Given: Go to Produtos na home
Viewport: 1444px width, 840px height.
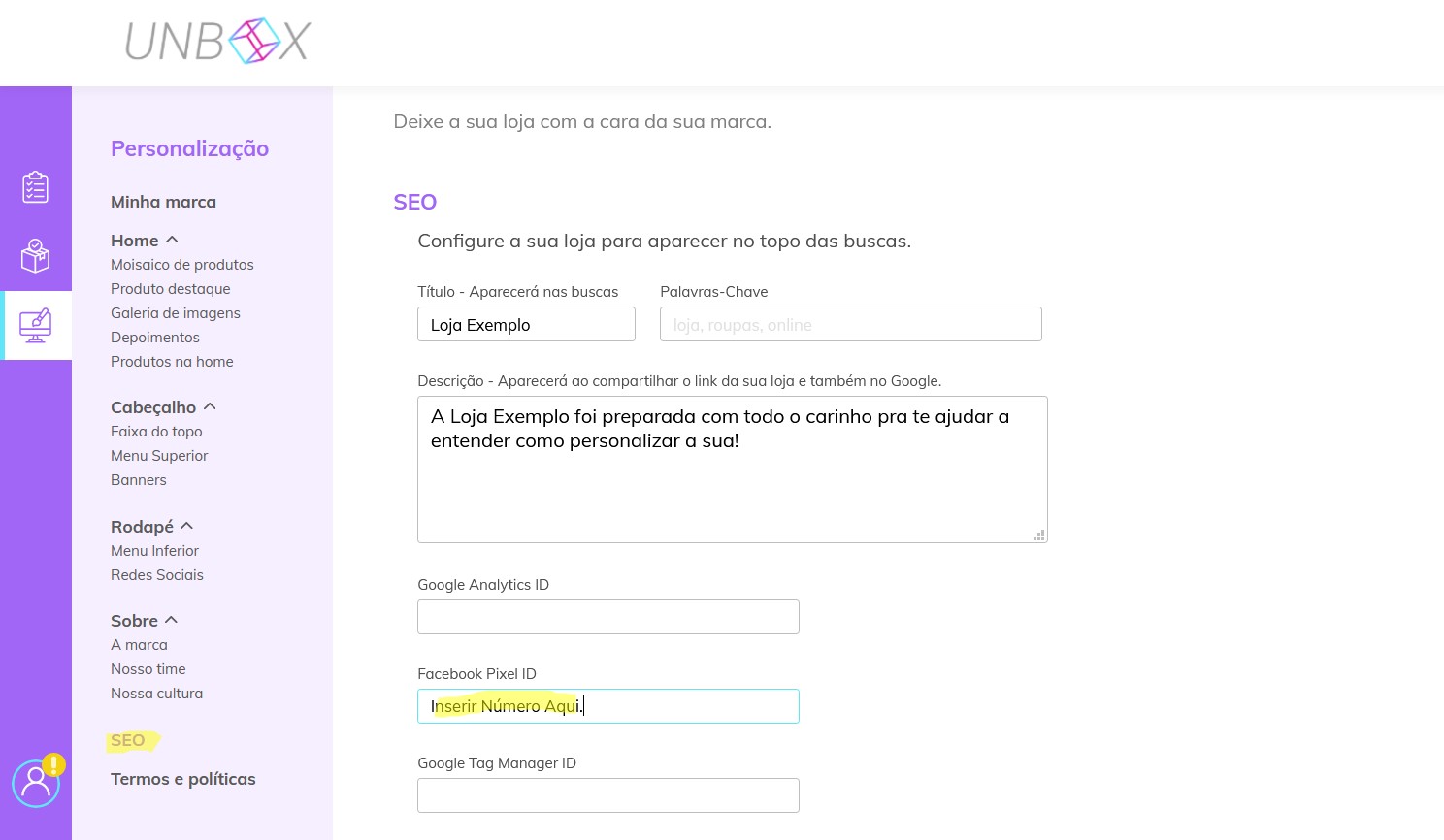Looking at the screenshot, I should pyautogui.click(x=172, y=362).
